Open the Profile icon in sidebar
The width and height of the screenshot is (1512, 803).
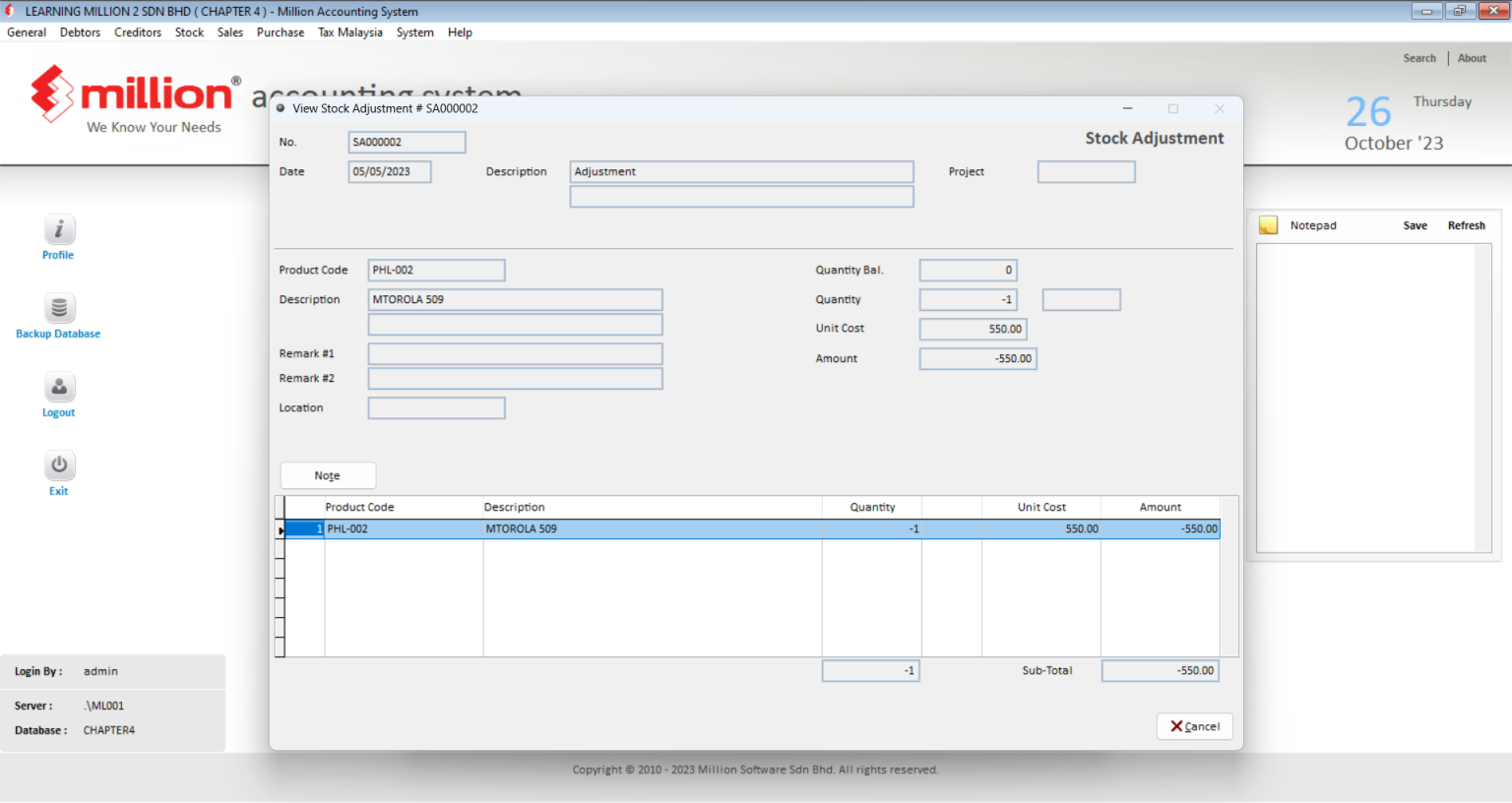(59, 229)
